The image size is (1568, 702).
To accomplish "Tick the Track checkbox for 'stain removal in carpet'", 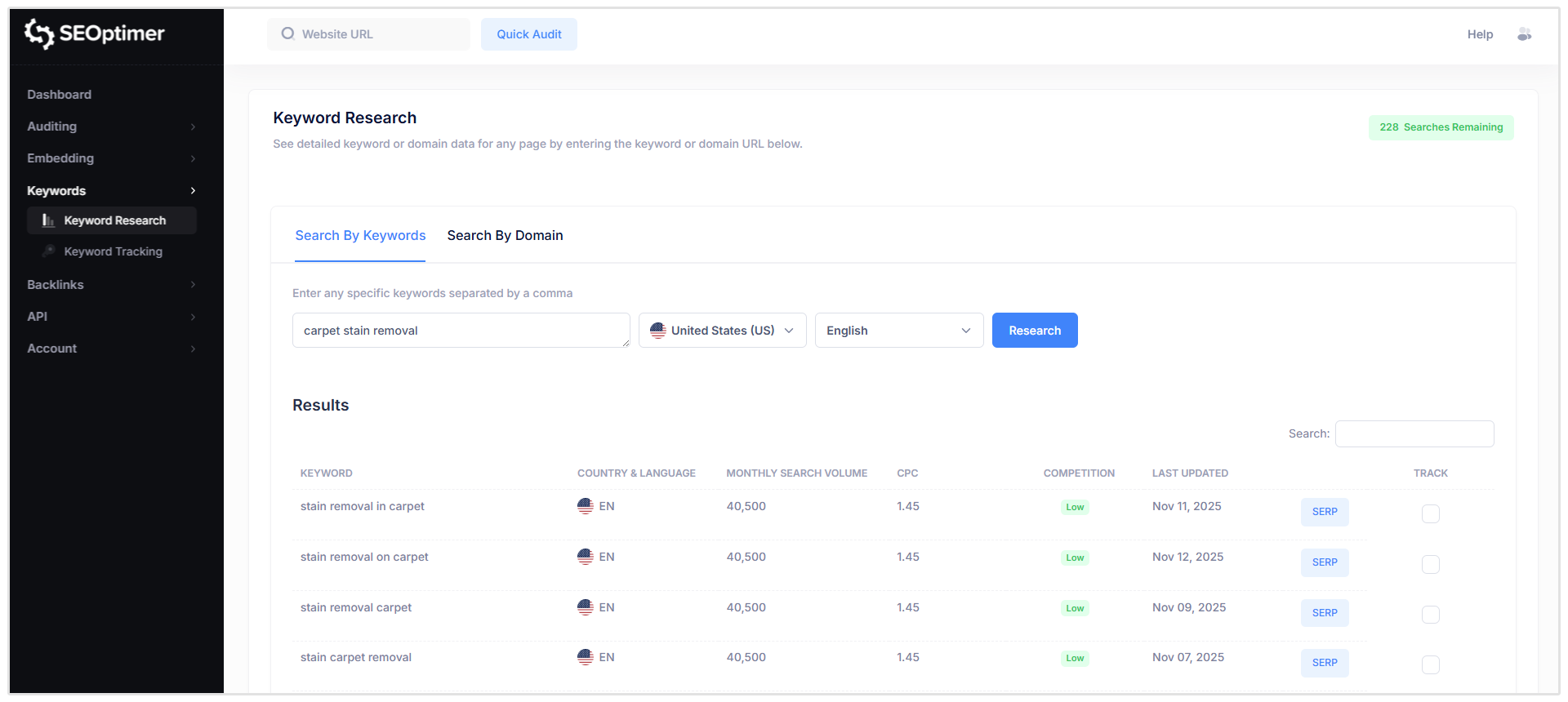I will pyautogui.click(x=1430, y=513).
